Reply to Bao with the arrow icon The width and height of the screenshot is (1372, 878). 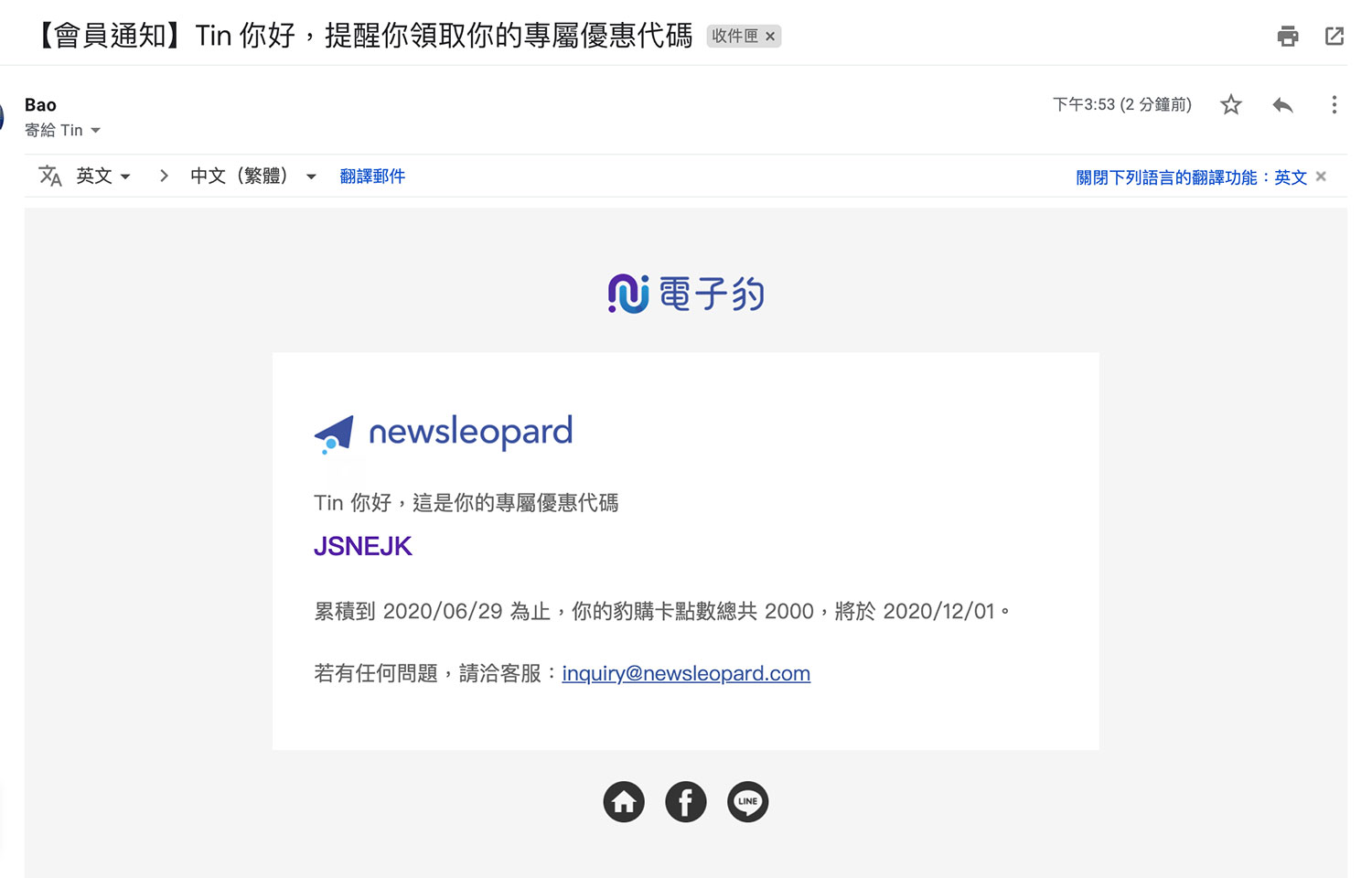[1282, 105]
